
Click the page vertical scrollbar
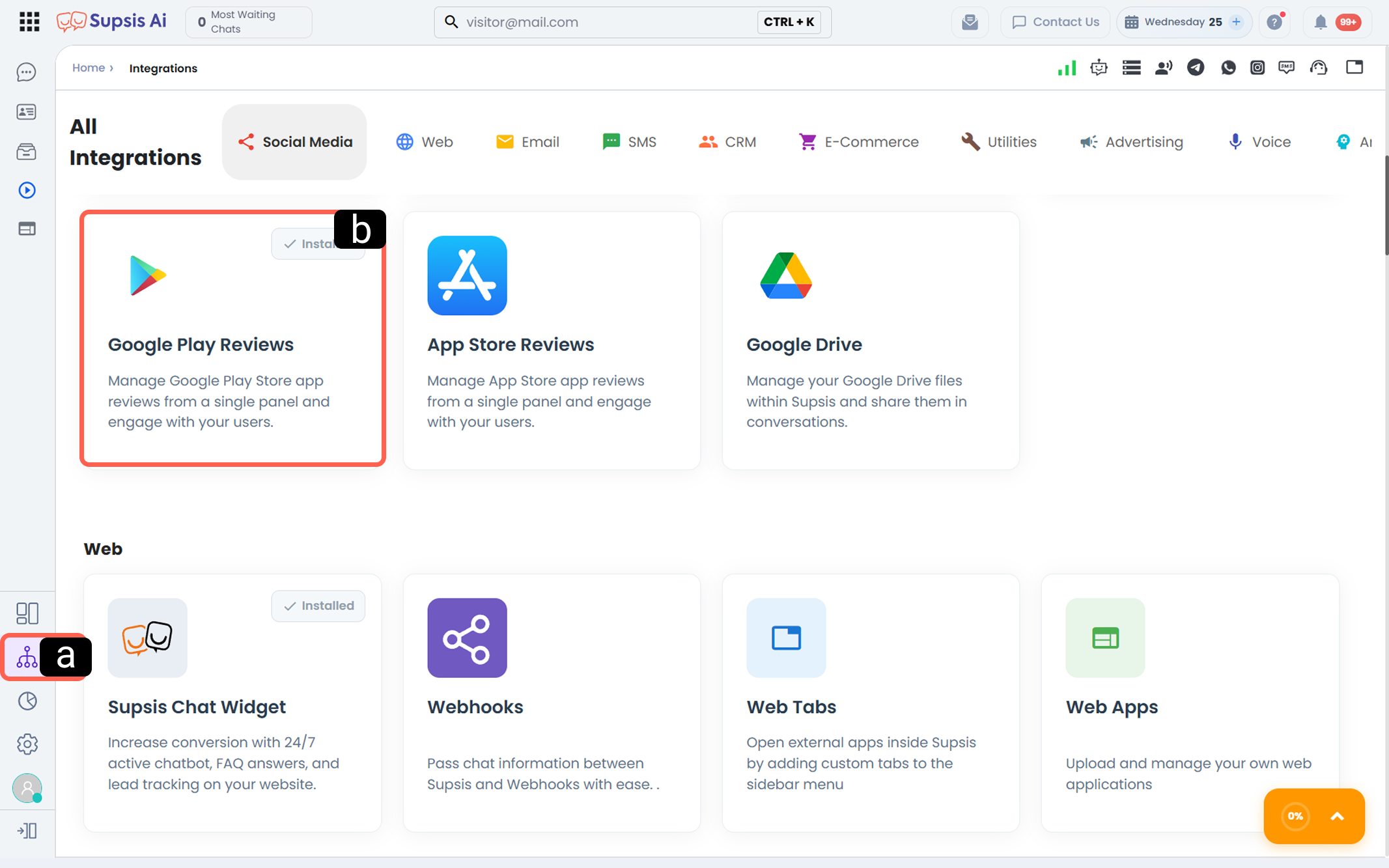tap(1386, 205)
